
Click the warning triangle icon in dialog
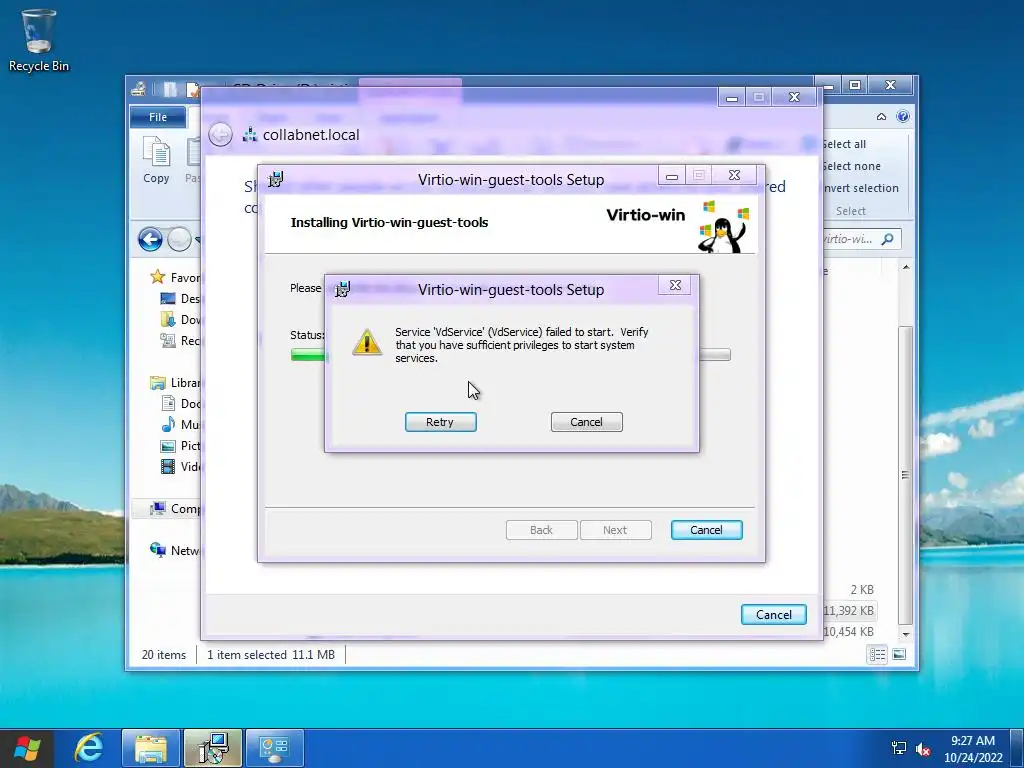[367, 342]
